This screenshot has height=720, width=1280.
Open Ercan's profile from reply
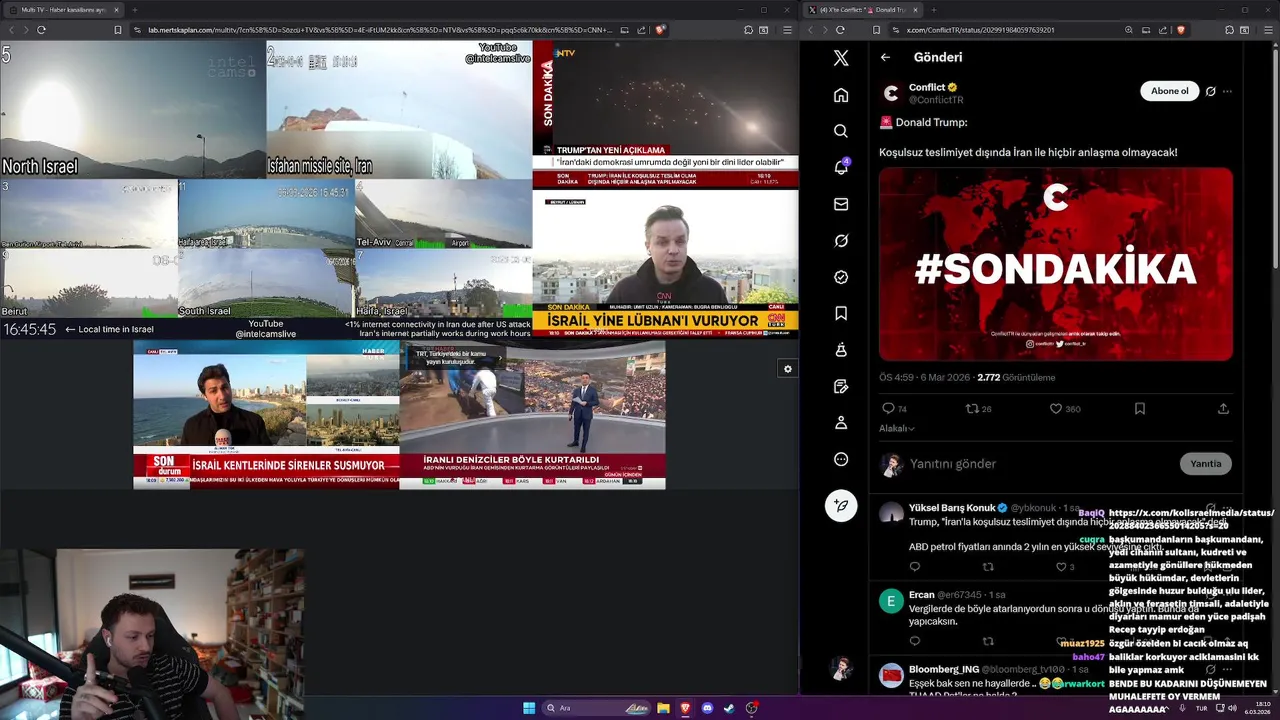[x=922, y=595]
